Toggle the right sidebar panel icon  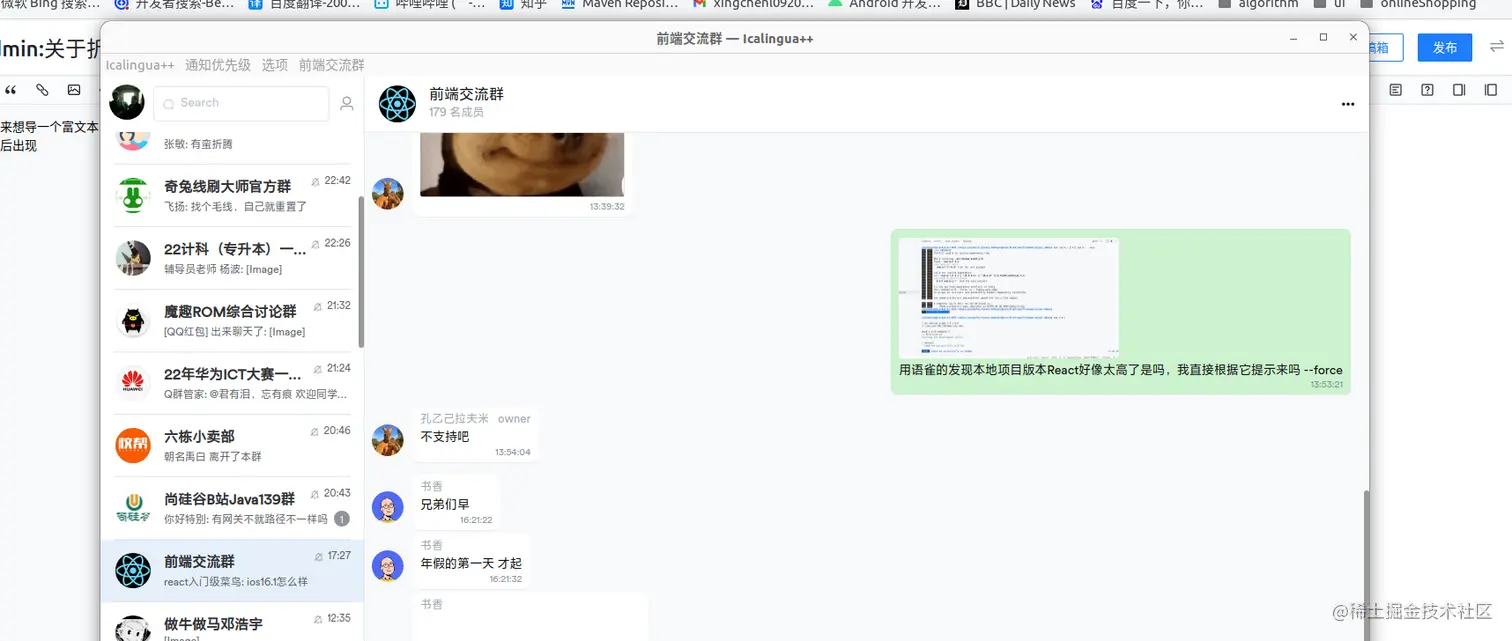1458,89
